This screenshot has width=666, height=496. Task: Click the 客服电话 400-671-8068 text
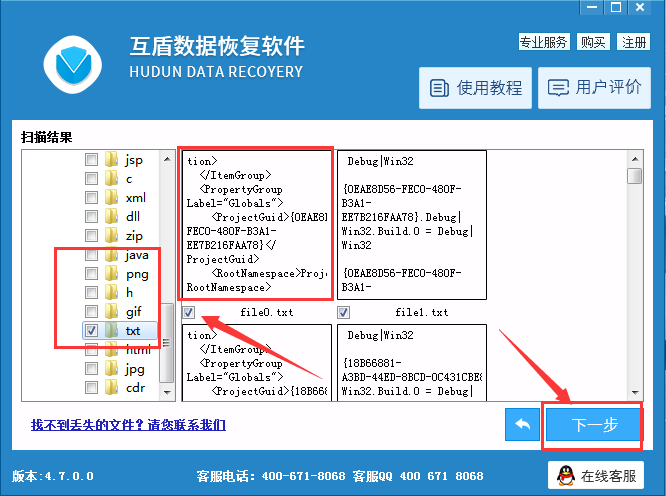271,476
